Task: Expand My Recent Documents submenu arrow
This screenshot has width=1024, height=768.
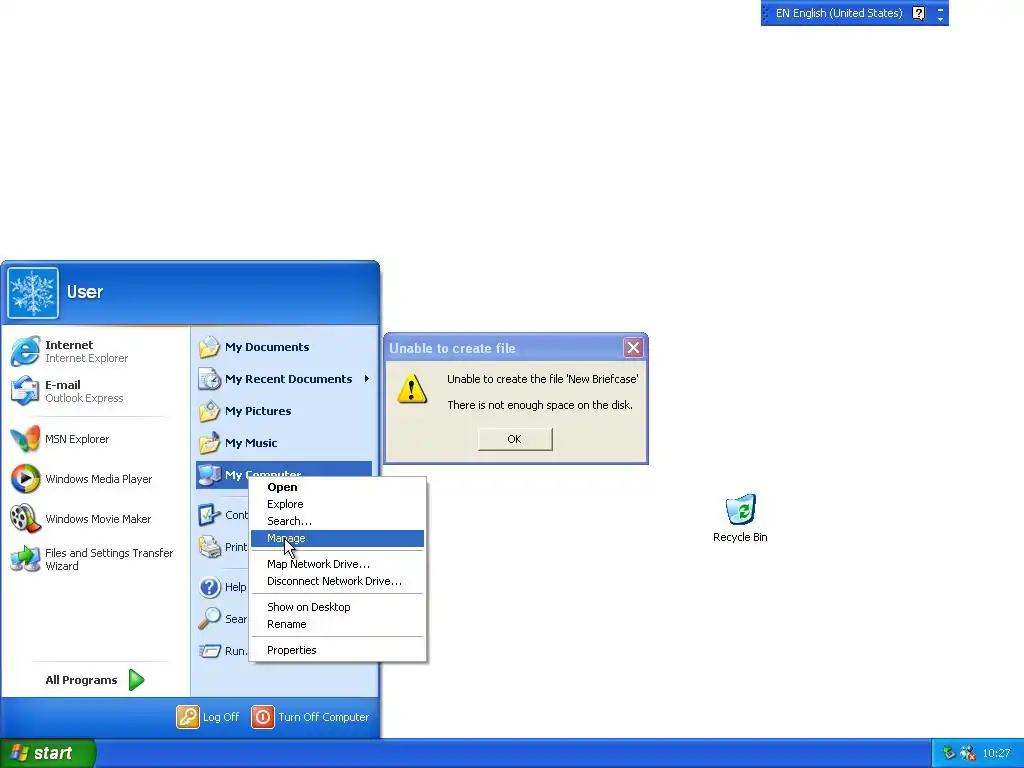Action: (367, 379)
